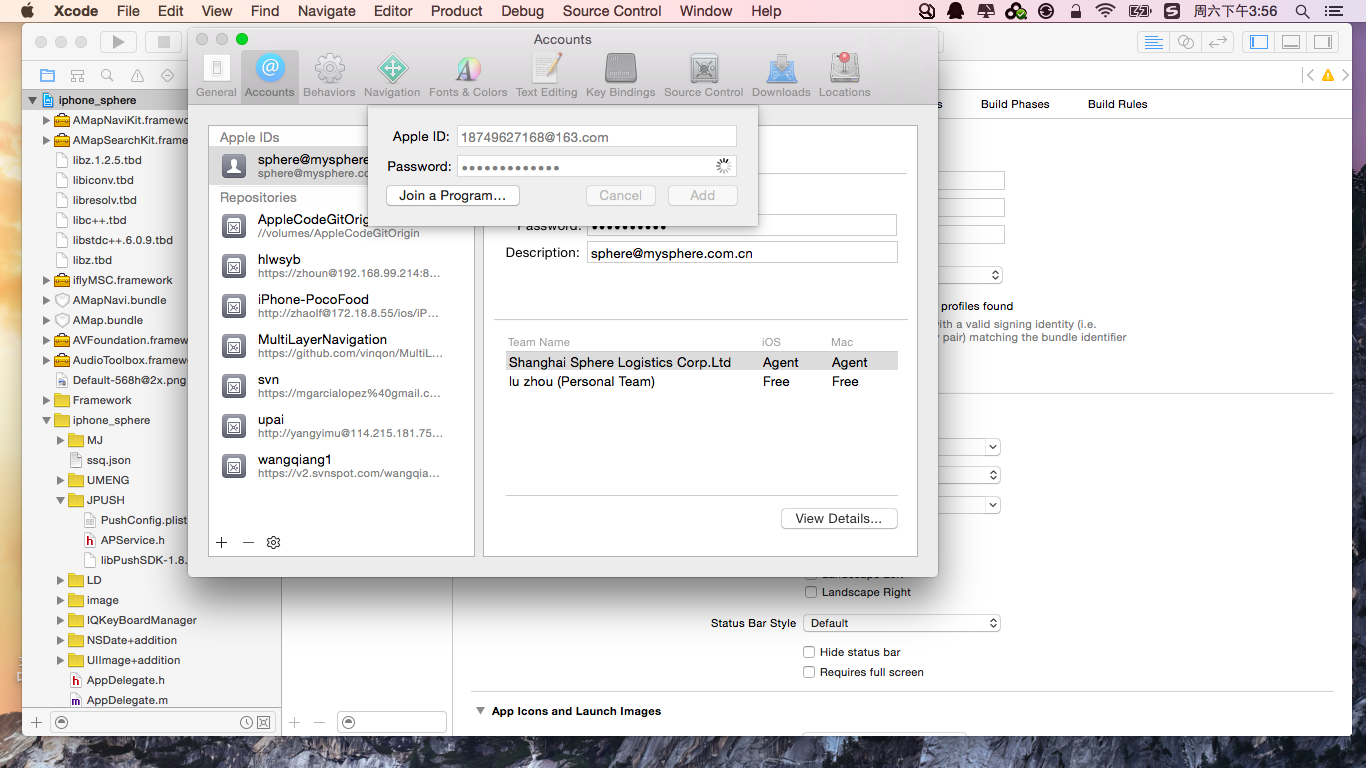Click add account plus icon
The image size is (1366, 768).
[x=222, y=542]
